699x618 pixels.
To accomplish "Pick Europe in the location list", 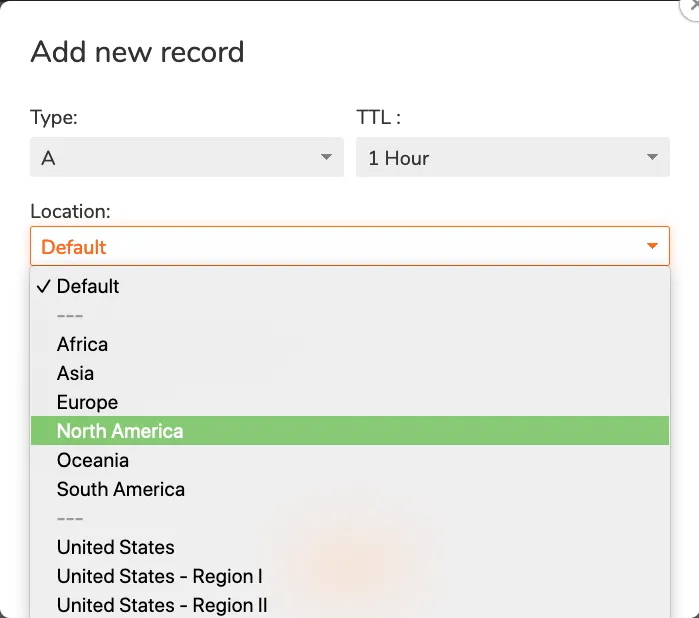I will tap(87, 403).
